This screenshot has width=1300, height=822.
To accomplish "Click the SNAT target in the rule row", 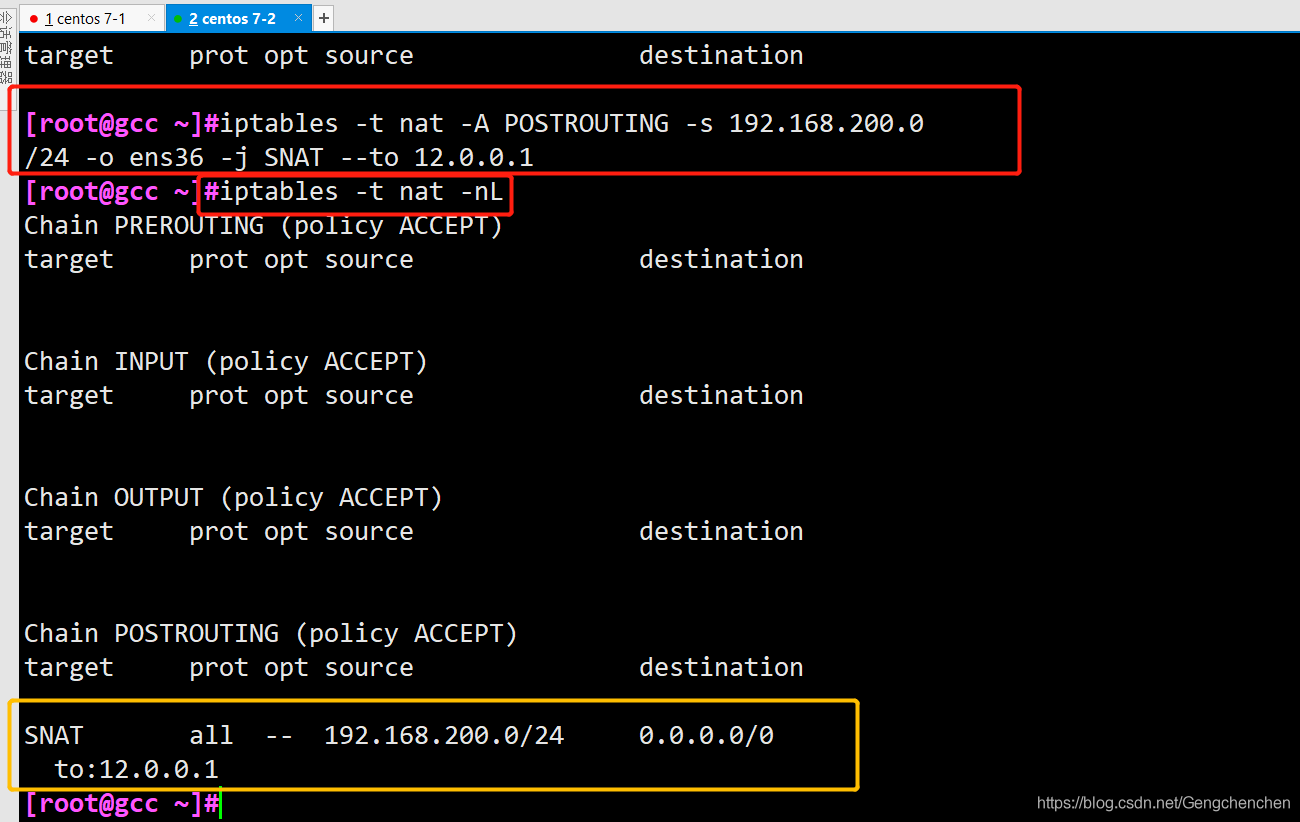I will (x=54, y=736).
